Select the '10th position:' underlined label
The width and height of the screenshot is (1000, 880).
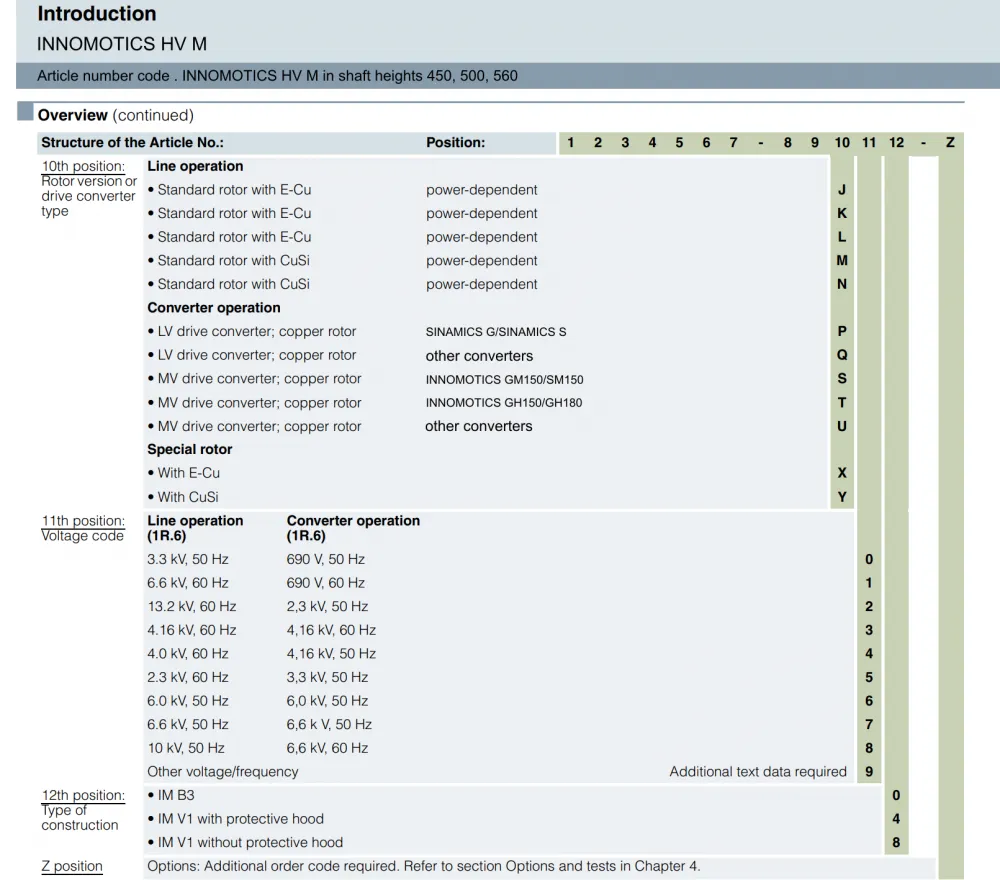click(83, 166)
